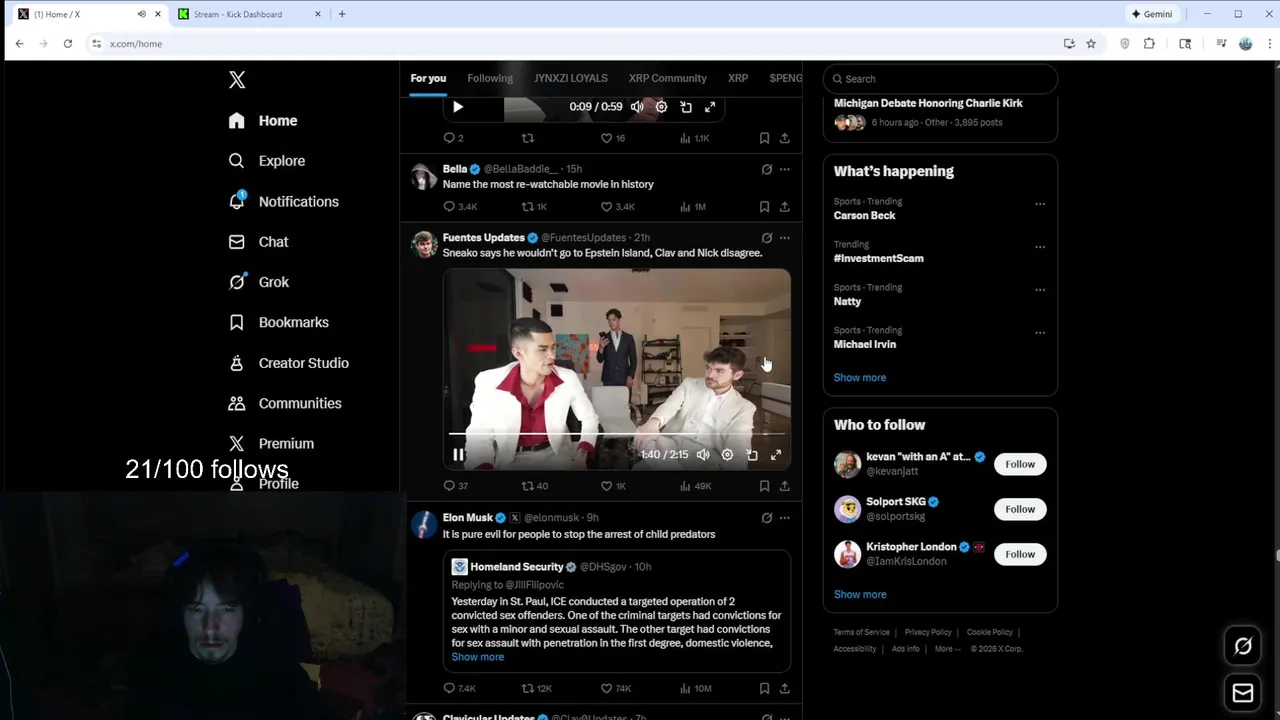This screenshot has height=720, width=1280.
Task: Share Bella's movie post
Action: click(x=785, y=207)
